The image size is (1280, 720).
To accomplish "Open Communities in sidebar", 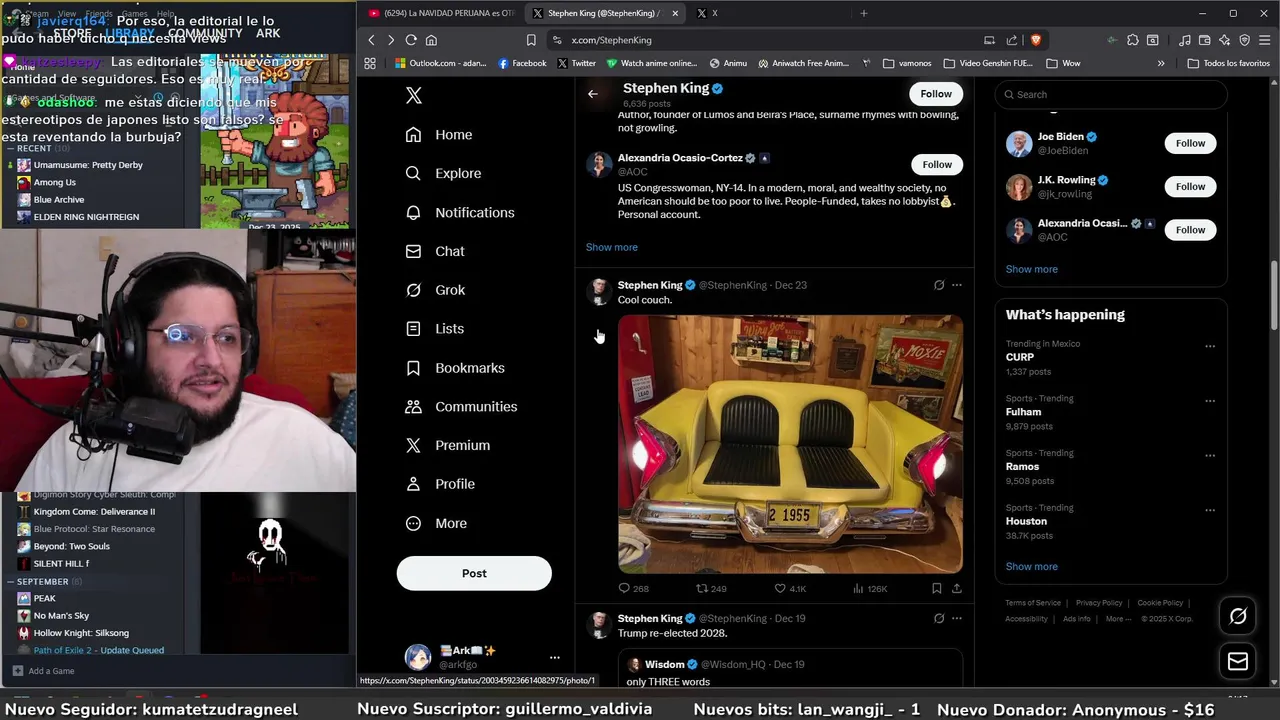I will click(461, 406).
